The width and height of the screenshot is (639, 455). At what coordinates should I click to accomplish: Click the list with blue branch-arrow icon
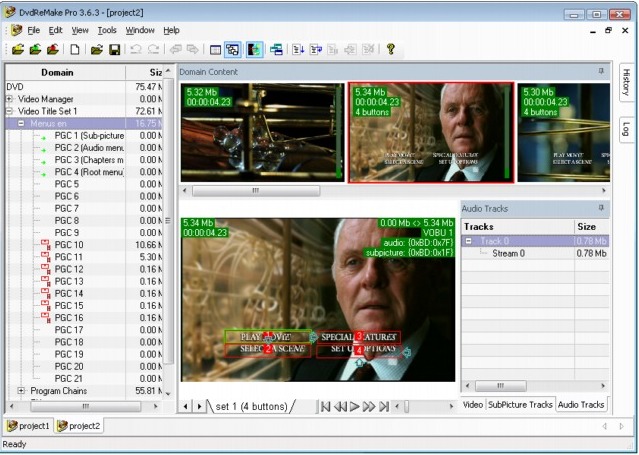click(x=316, y=50)
